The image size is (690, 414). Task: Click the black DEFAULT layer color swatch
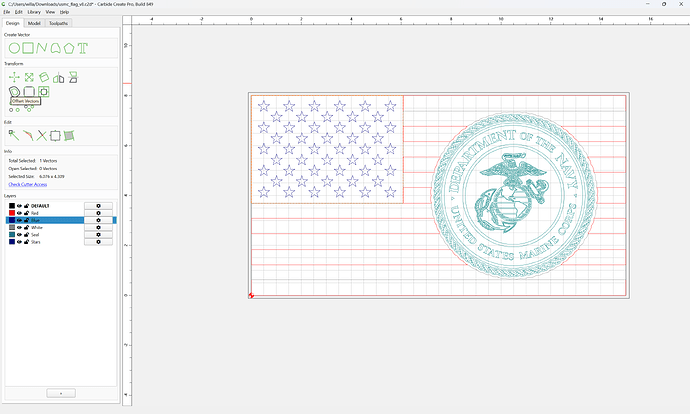[12, 206]
